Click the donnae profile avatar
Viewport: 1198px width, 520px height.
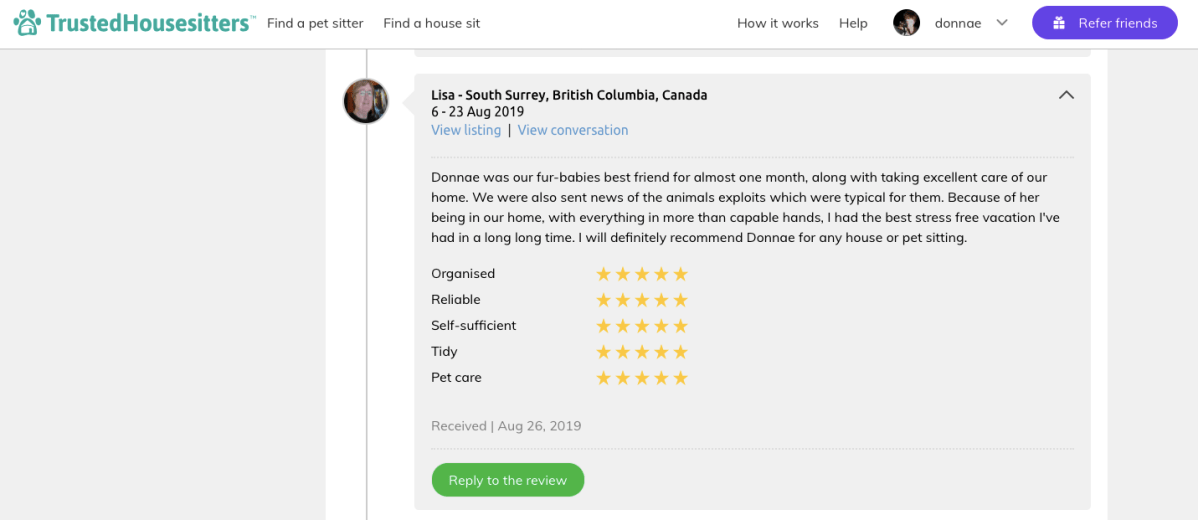pos(906,23)
